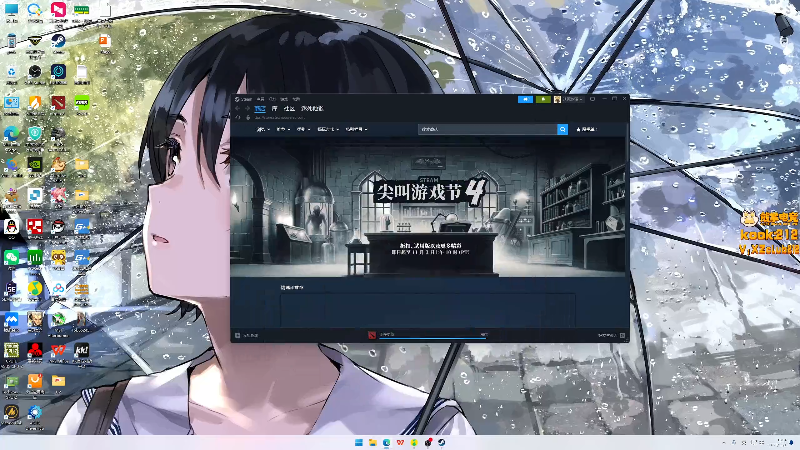Go back with Steam's left arrow
The width and height of the screenshot is (800, 450).
(x=238, y=109)
